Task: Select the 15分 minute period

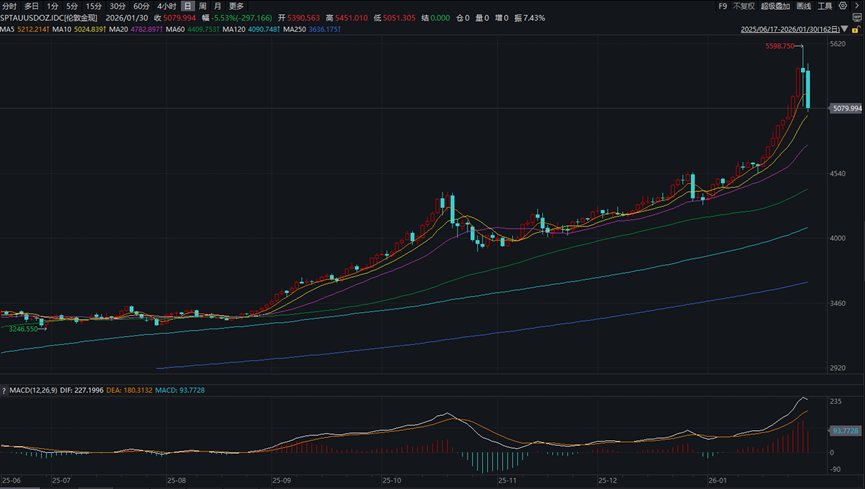Action: pos(93,6)
